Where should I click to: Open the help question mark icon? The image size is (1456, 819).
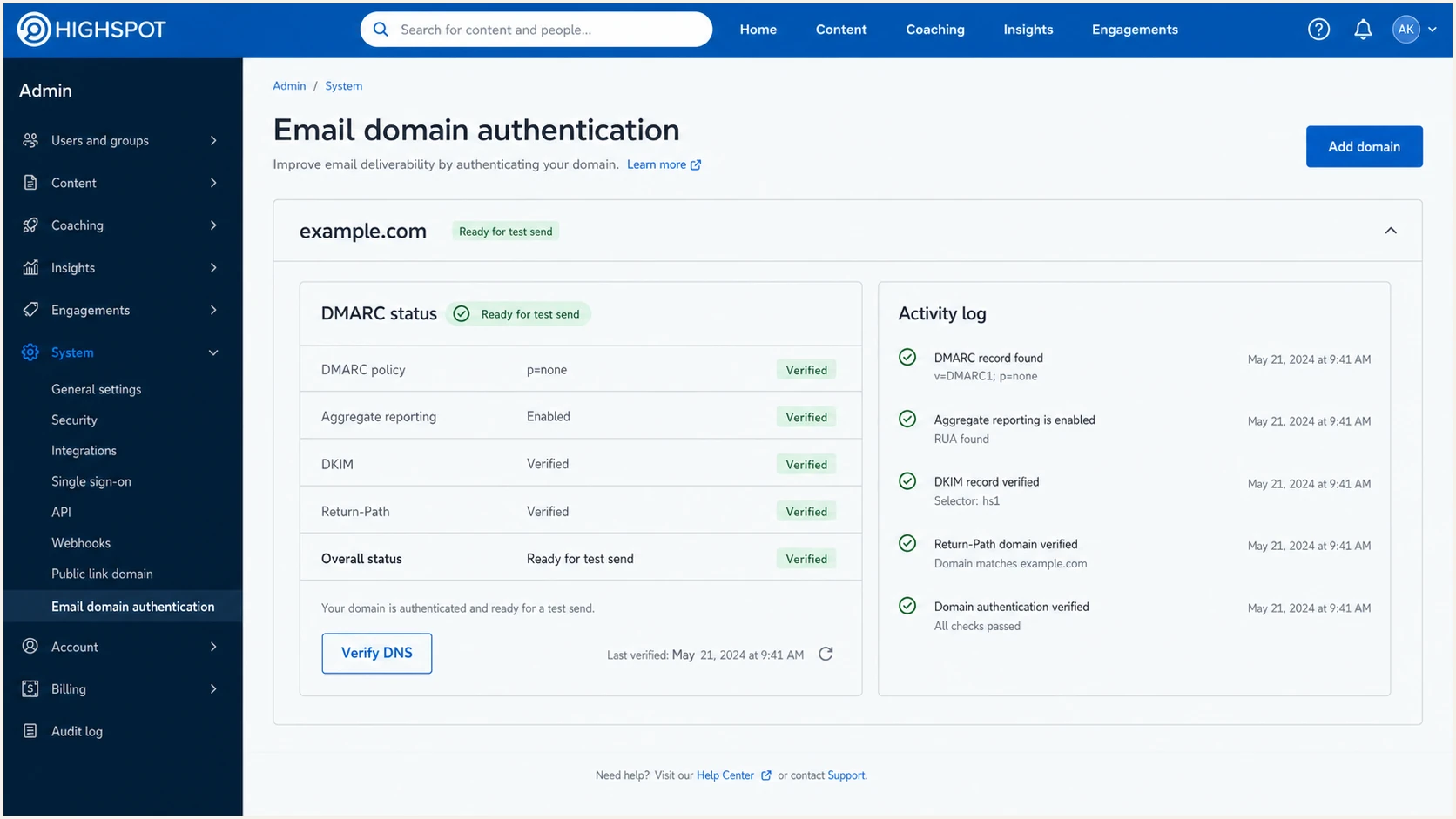pyautogui.click(x=1318, y=30)
